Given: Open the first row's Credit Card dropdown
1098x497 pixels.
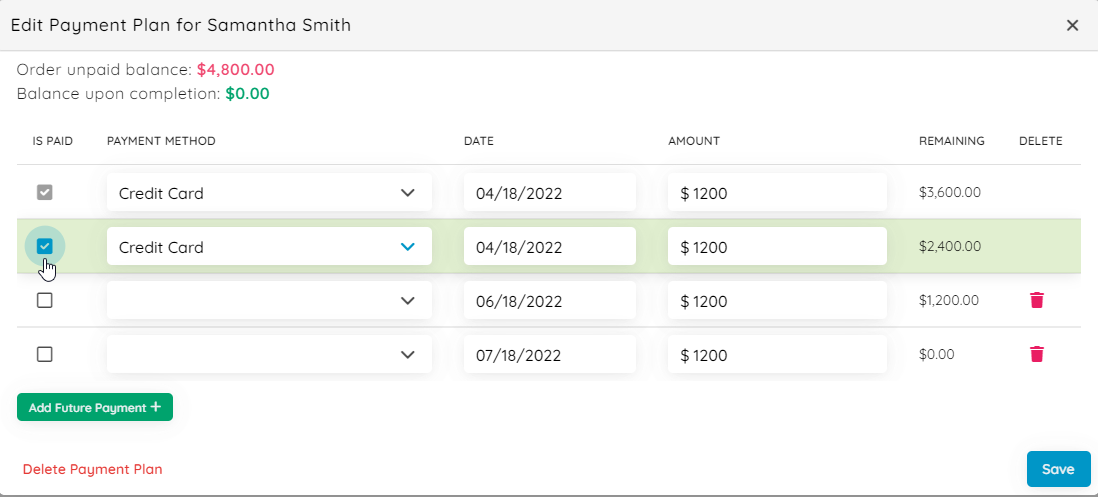Looking at the screenshot, I should click(x=269, y=193).
